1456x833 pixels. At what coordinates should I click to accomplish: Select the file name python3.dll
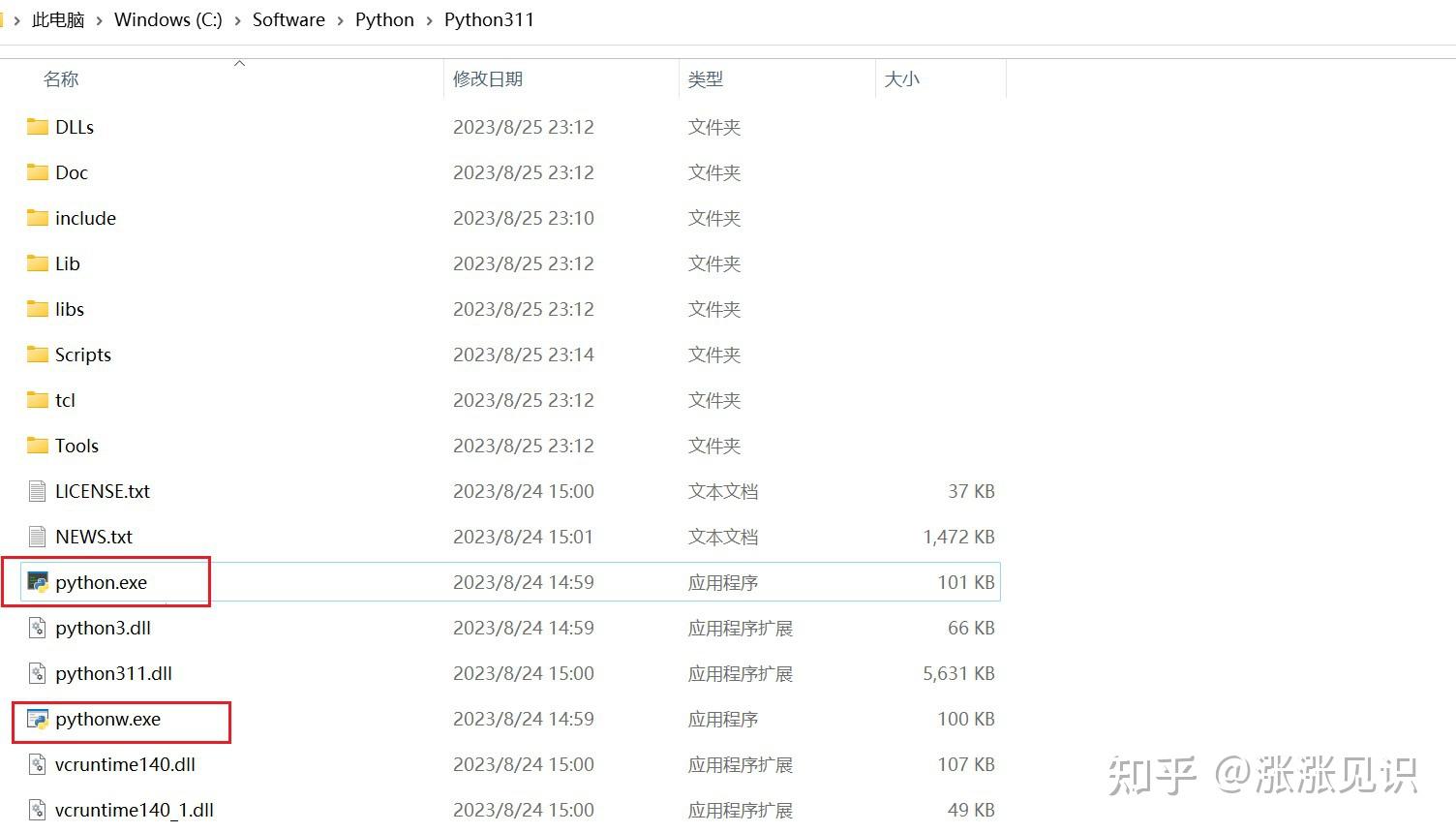pyautogui.click(x=104, y=628)
